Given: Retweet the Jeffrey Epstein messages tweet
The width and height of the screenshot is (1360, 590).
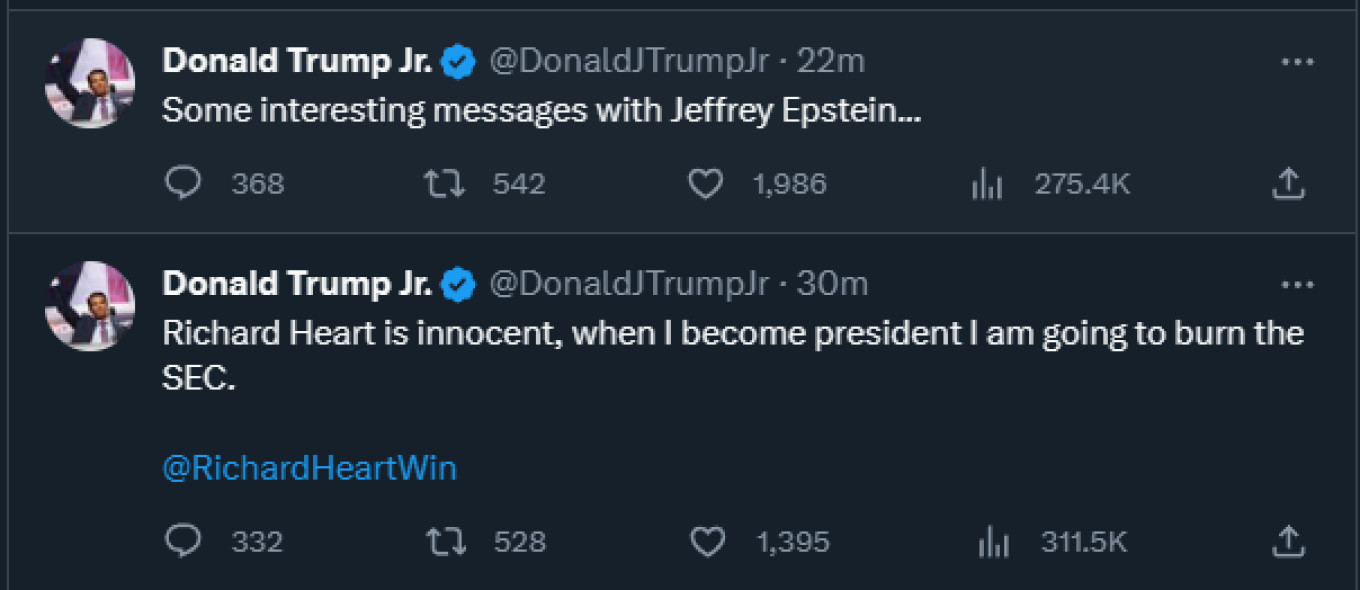Looking at the screenshot, I should coord(444,184).
